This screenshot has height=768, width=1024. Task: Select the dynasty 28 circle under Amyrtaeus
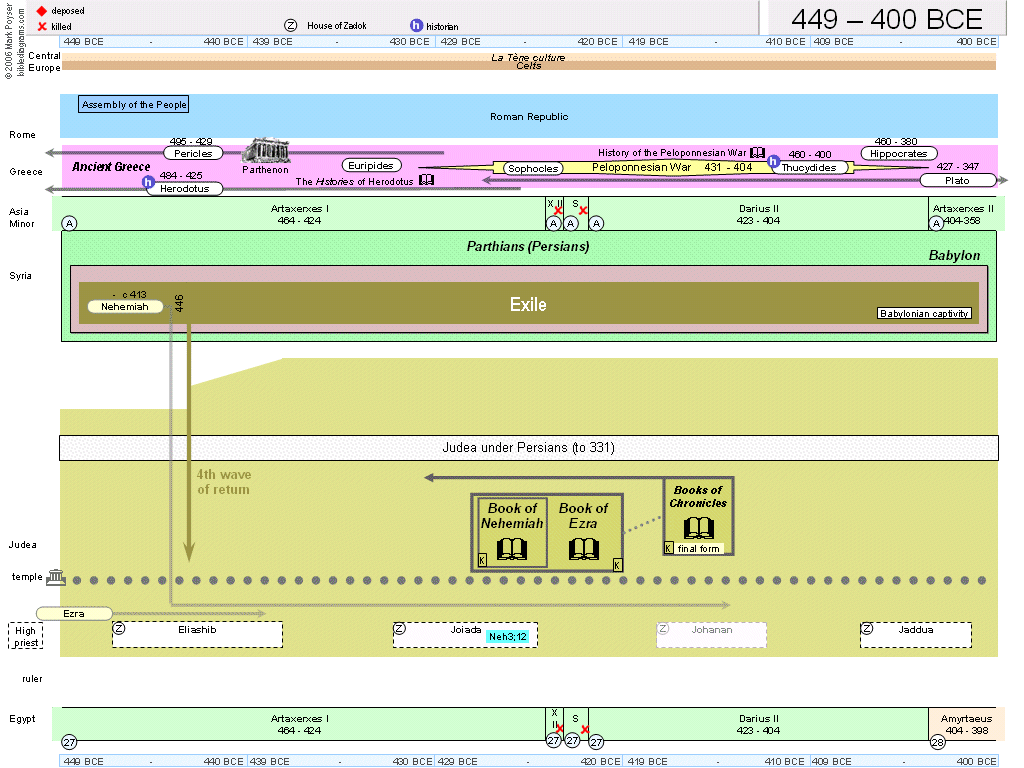(937, 742)
